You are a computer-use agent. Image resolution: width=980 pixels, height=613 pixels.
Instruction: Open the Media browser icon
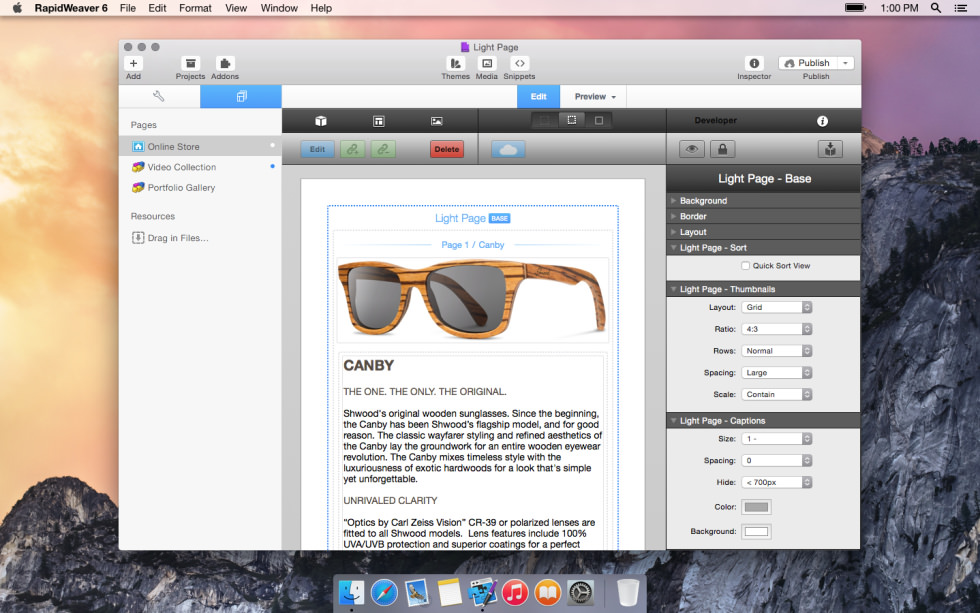(487, 63)
